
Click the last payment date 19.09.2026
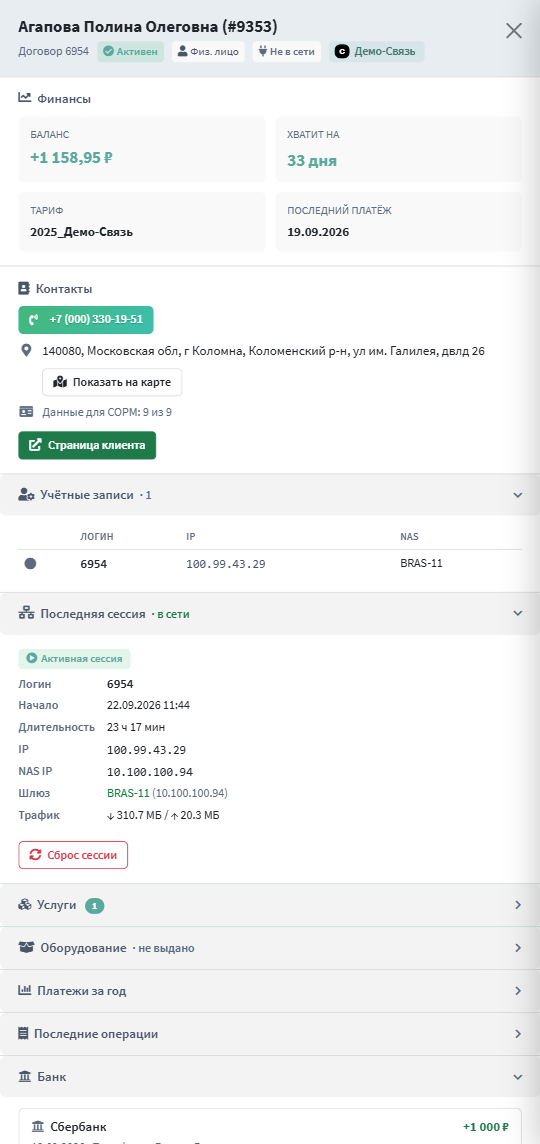tap(318, 233)
